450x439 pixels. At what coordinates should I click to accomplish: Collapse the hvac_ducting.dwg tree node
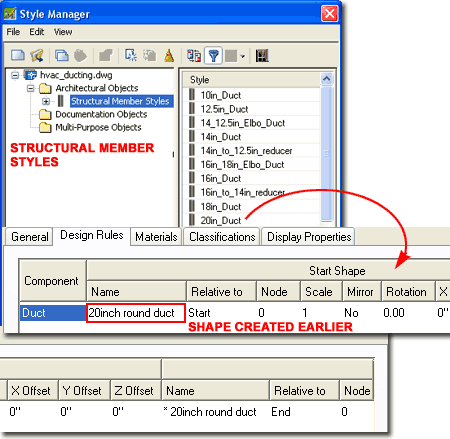click(15, 75)
